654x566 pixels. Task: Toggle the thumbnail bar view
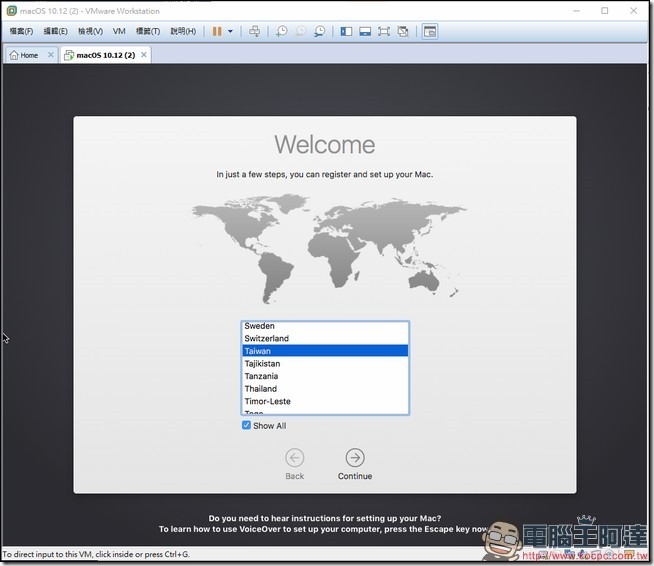(x=365, y=31)
